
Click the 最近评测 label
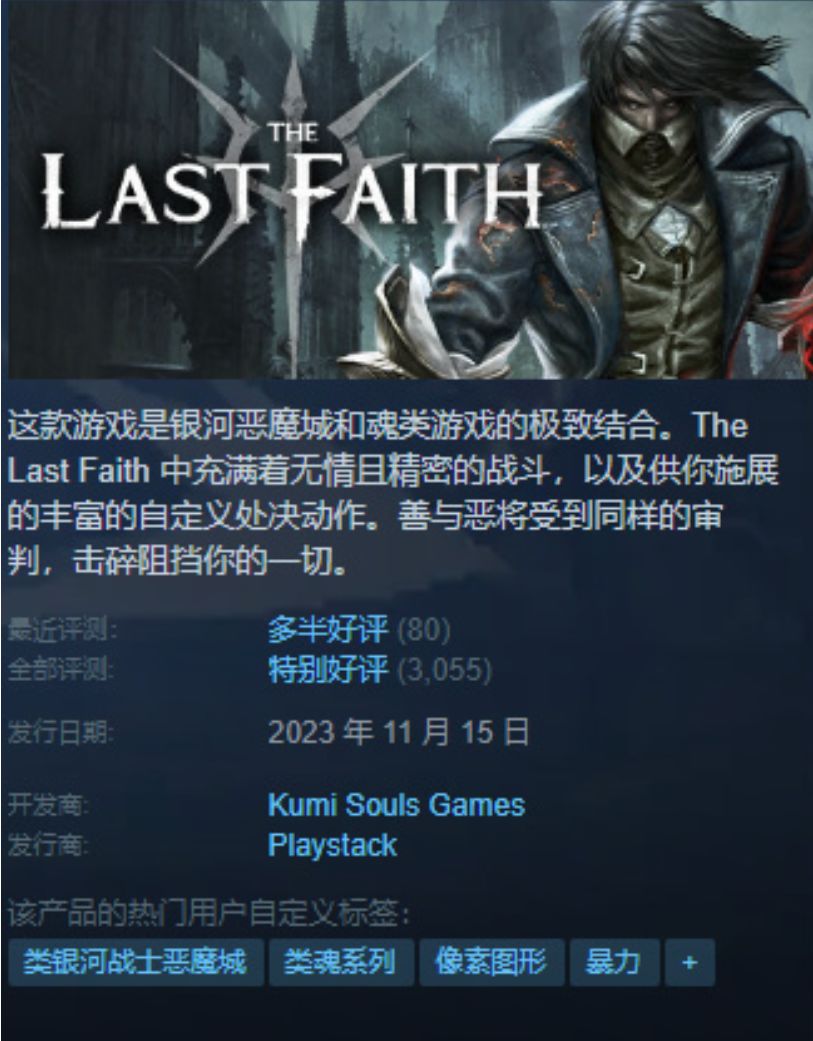62,629
